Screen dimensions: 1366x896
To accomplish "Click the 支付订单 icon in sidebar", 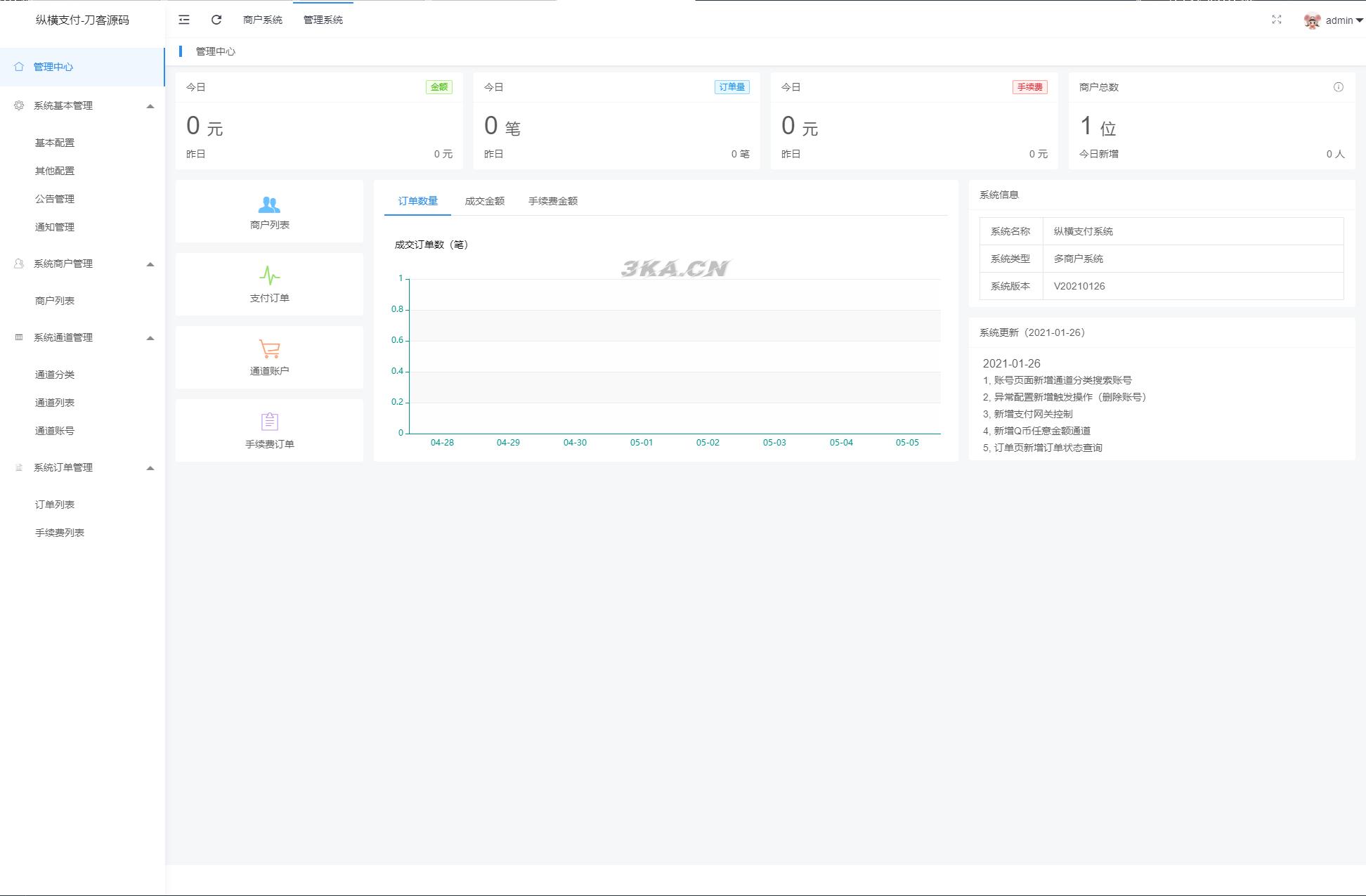I will click(x=270, y=278).
